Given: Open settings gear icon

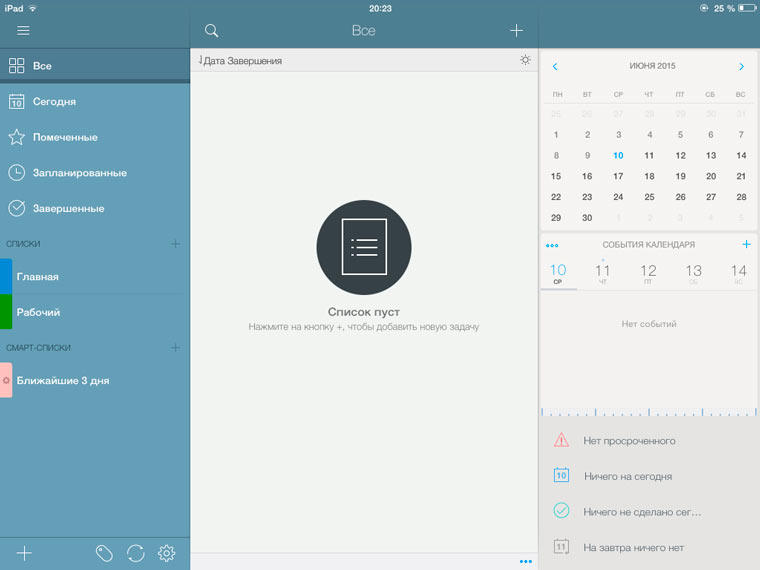Looking at the screenshot, I should pyautogui.click(x=167, y=553).
